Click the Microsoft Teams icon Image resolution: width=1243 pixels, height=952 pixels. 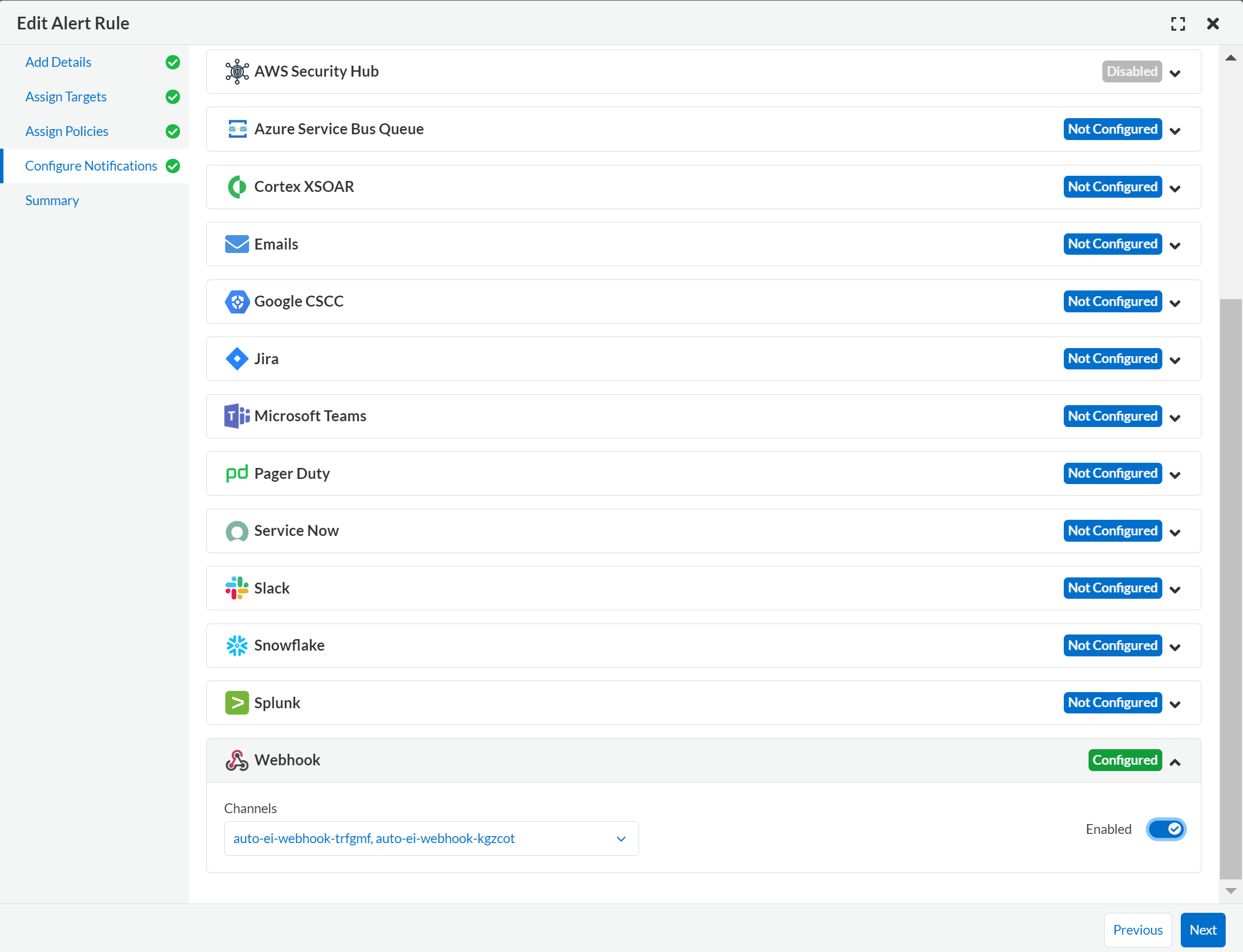pos(237,416)
